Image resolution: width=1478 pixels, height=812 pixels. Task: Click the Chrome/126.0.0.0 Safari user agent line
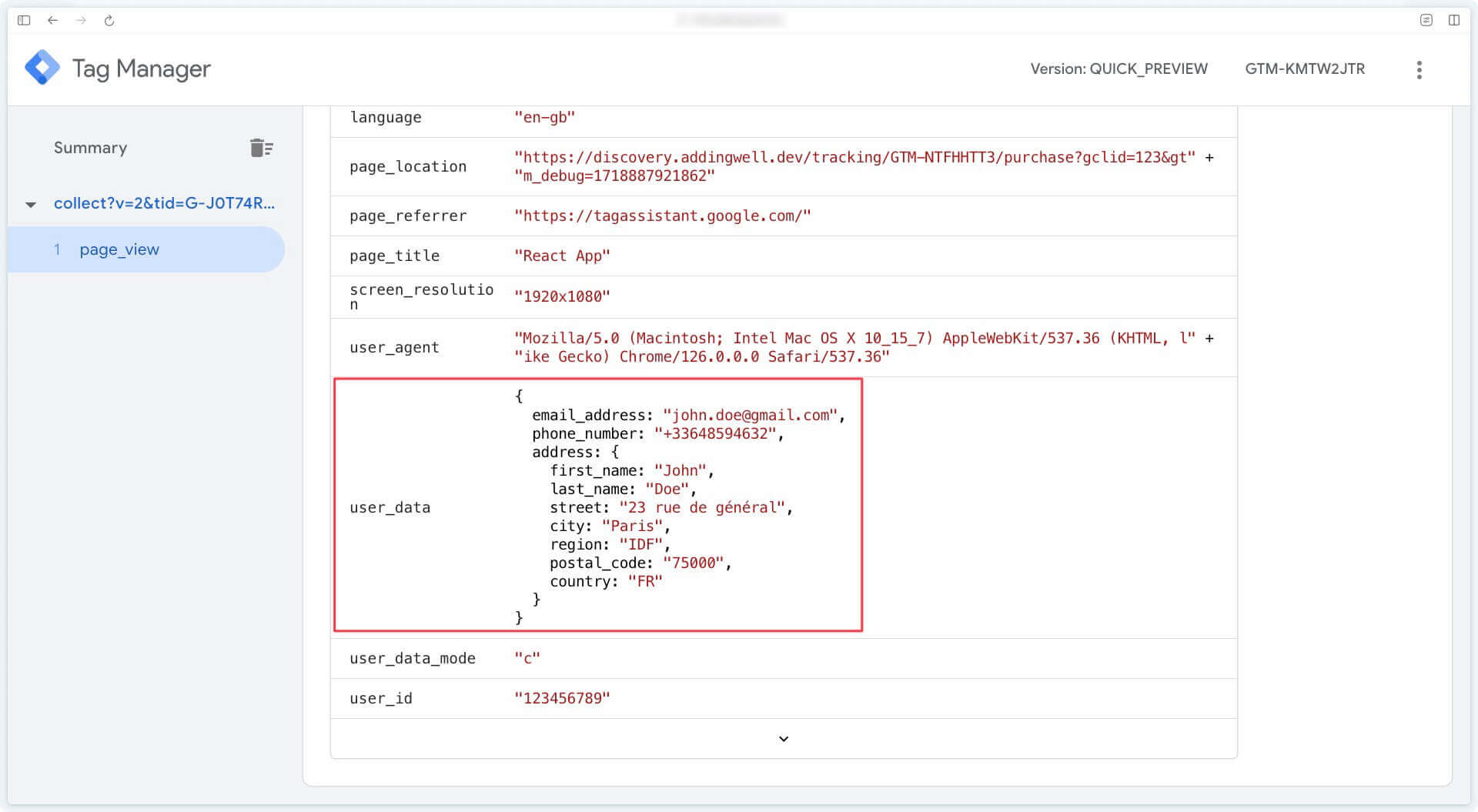pos(701,356)
